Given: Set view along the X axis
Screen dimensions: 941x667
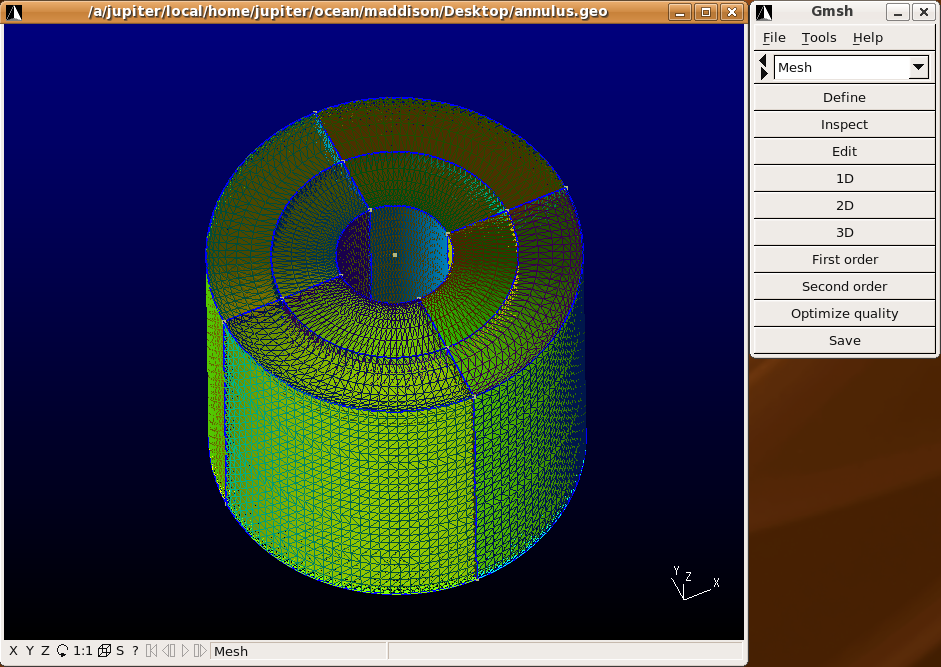Looking at the screenshot, I should click(13, 651).
